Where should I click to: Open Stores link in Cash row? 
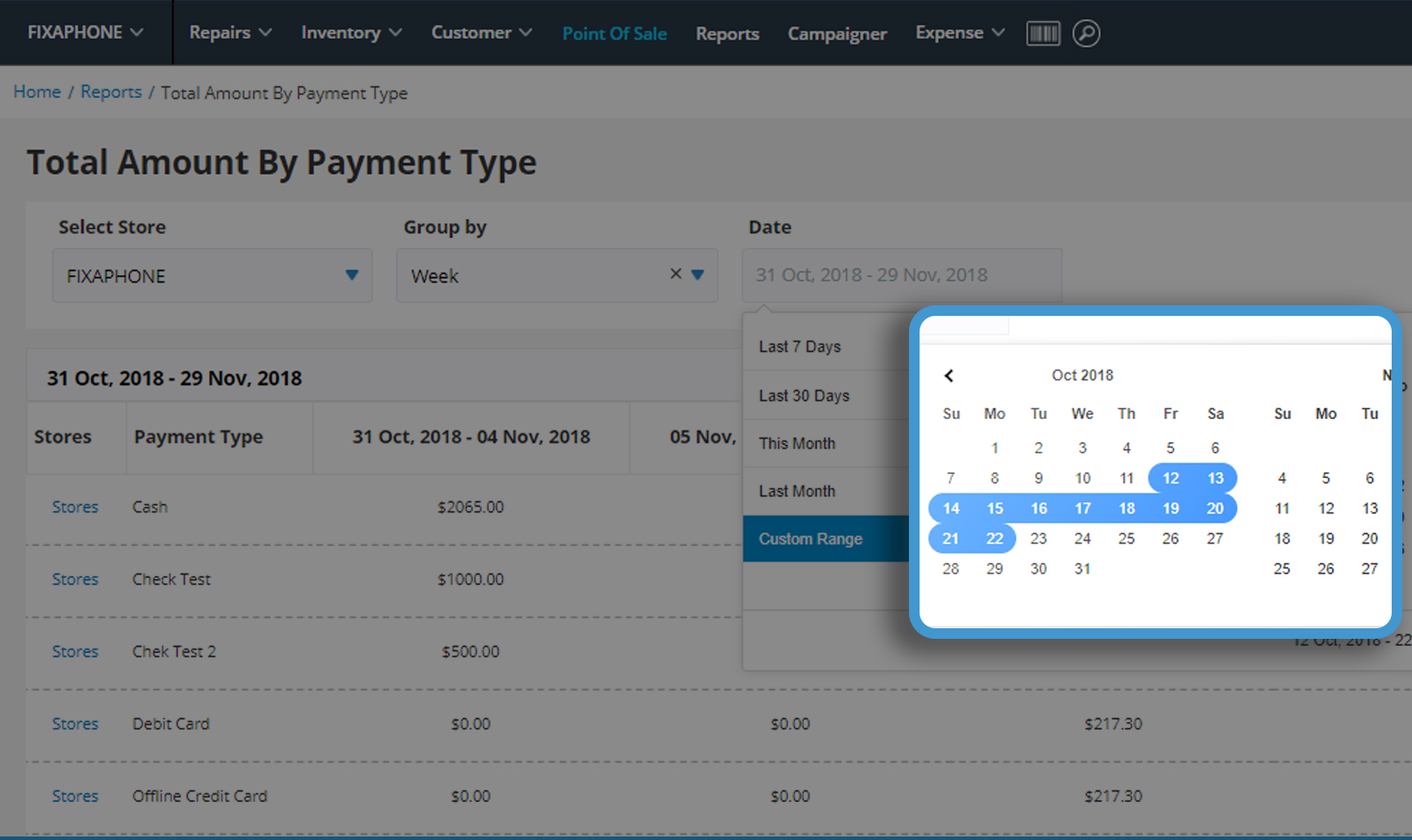75,507
